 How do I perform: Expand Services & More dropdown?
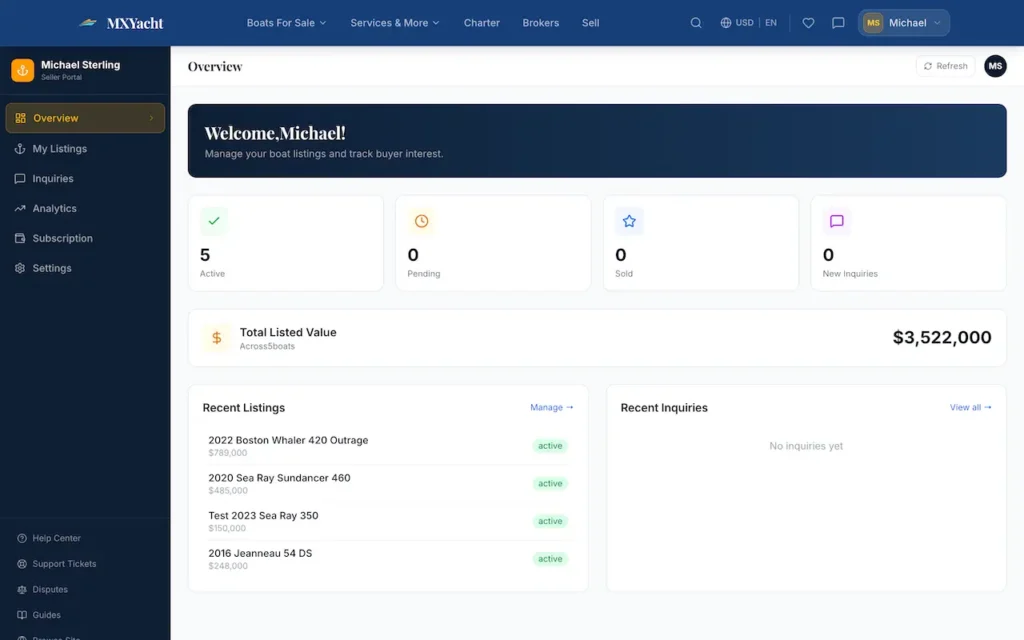(x=394, y=23)
